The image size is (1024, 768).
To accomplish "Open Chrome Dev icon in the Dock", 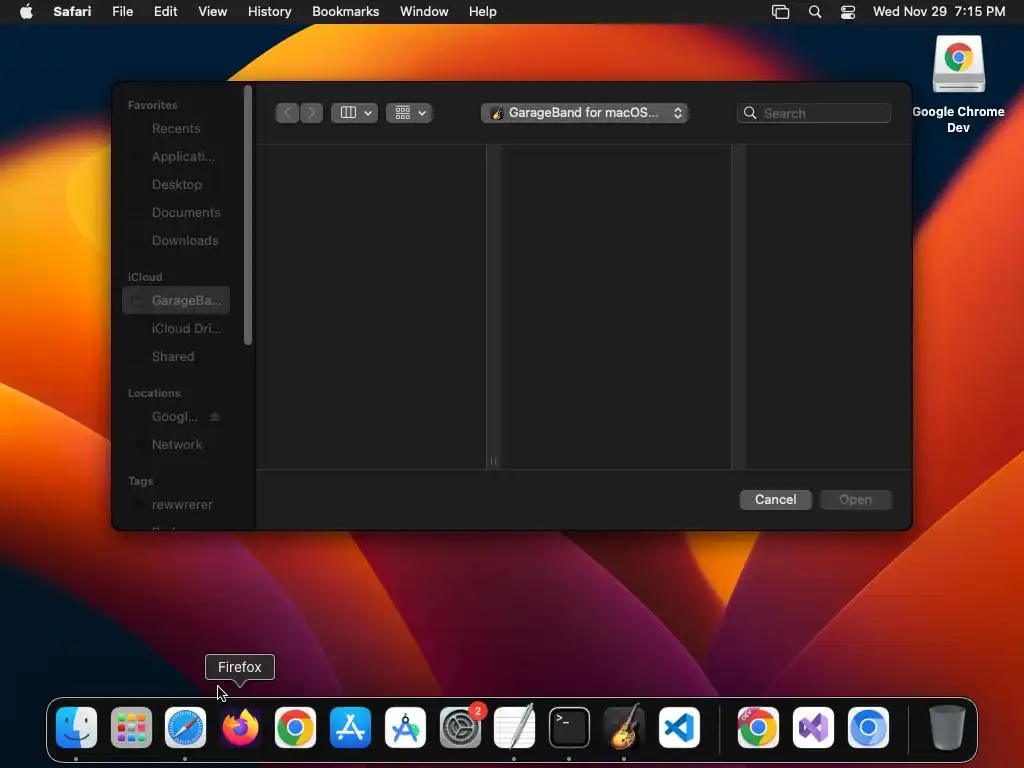I will [758, 727].
